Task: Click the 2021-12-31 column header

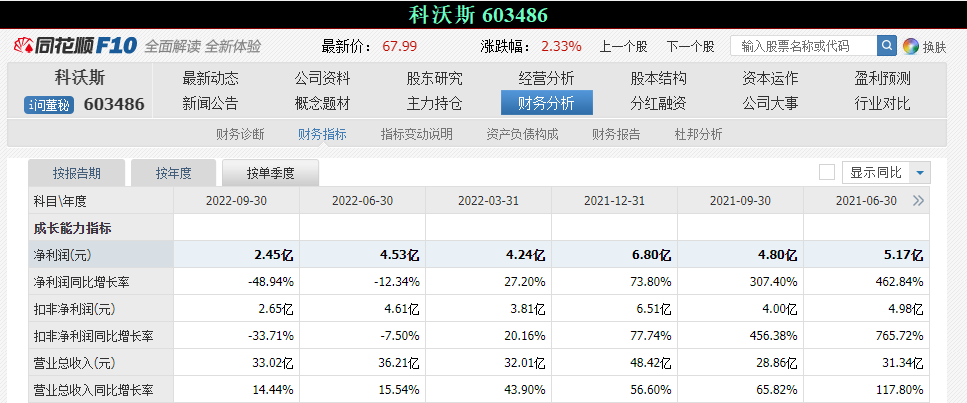Action: (x=614, y=201)
